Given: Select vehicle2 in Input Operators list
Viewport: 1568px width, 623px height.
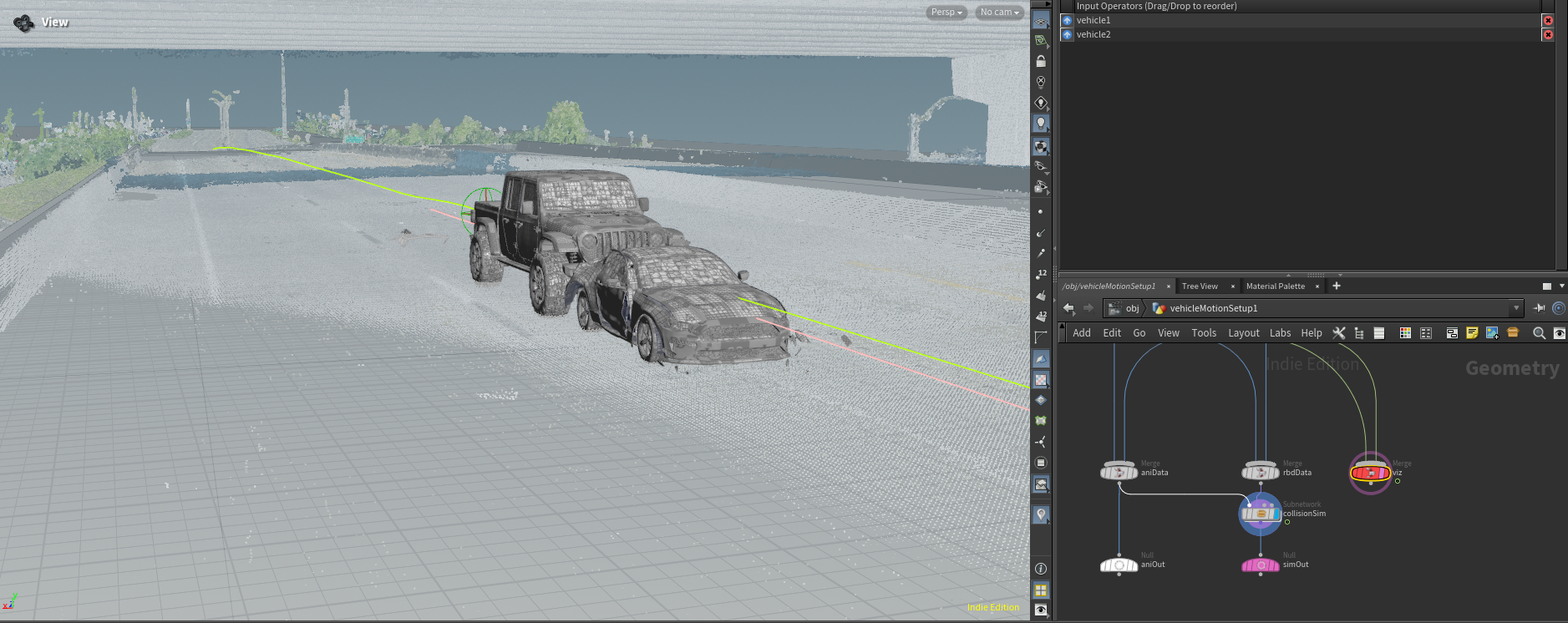Looking at the screenshot, I should (1300, 34).
